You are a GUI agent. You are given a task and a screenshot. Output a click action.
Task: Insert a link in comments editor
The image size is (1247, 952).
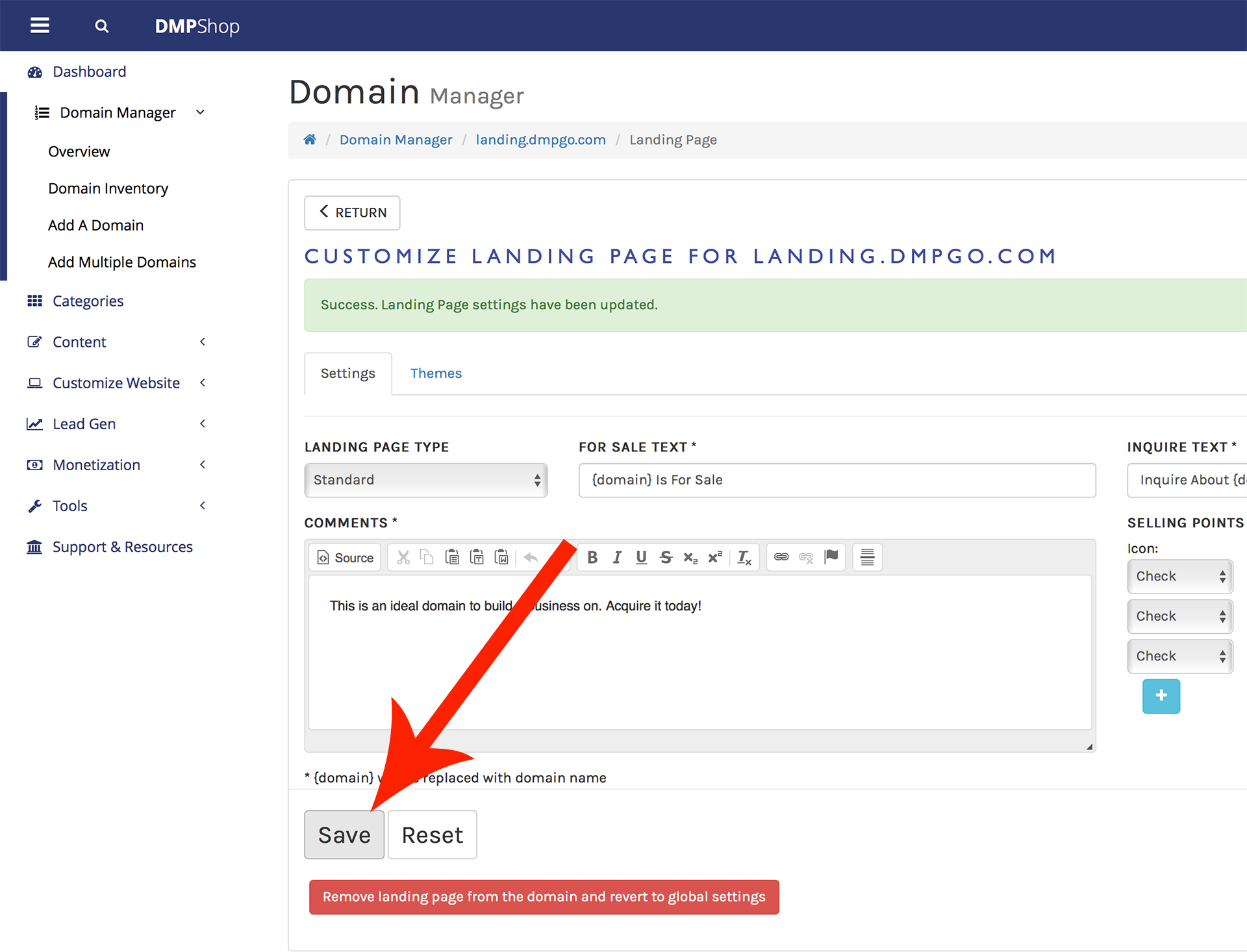(x=781, y=557)
